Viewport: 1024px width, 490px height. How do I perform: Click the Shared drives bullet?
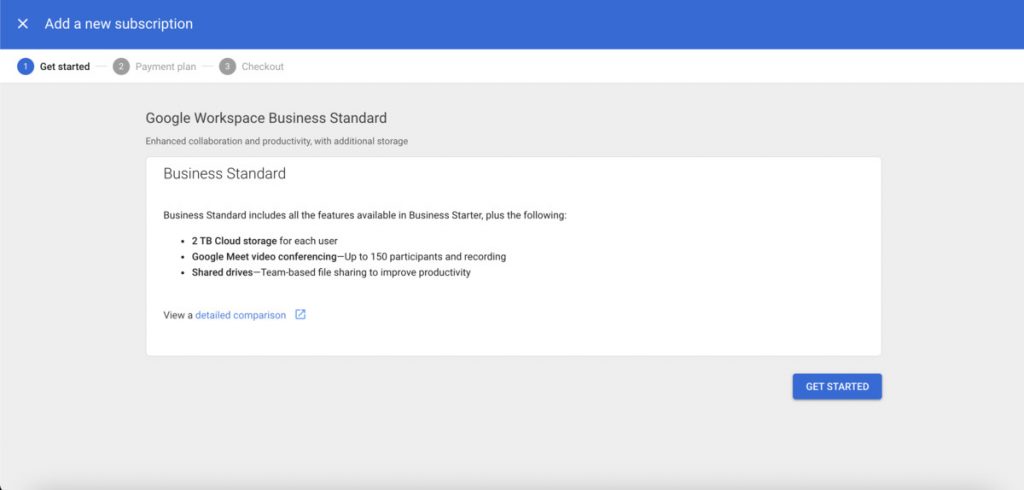pyautogui.click(x=331, y=272)
